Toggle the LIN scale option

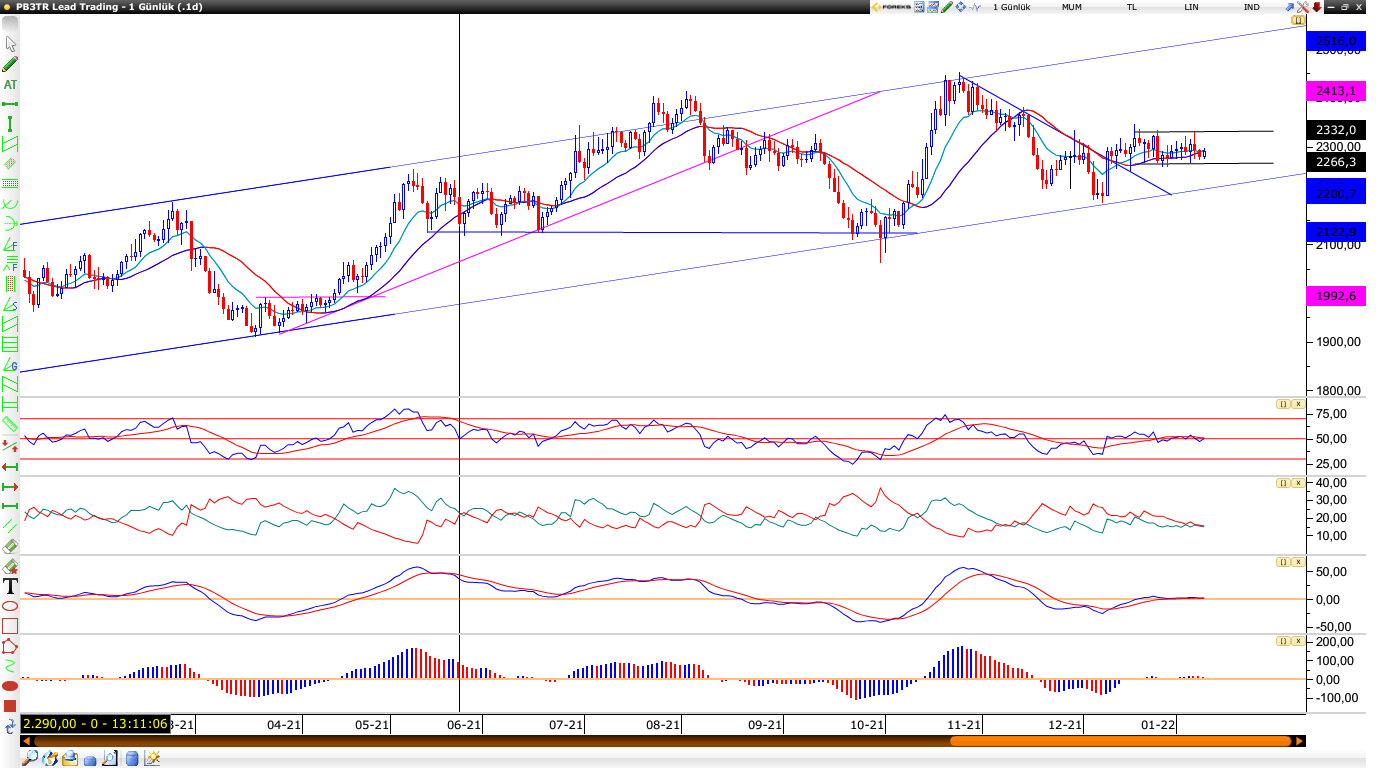[x=1191, y=7]
